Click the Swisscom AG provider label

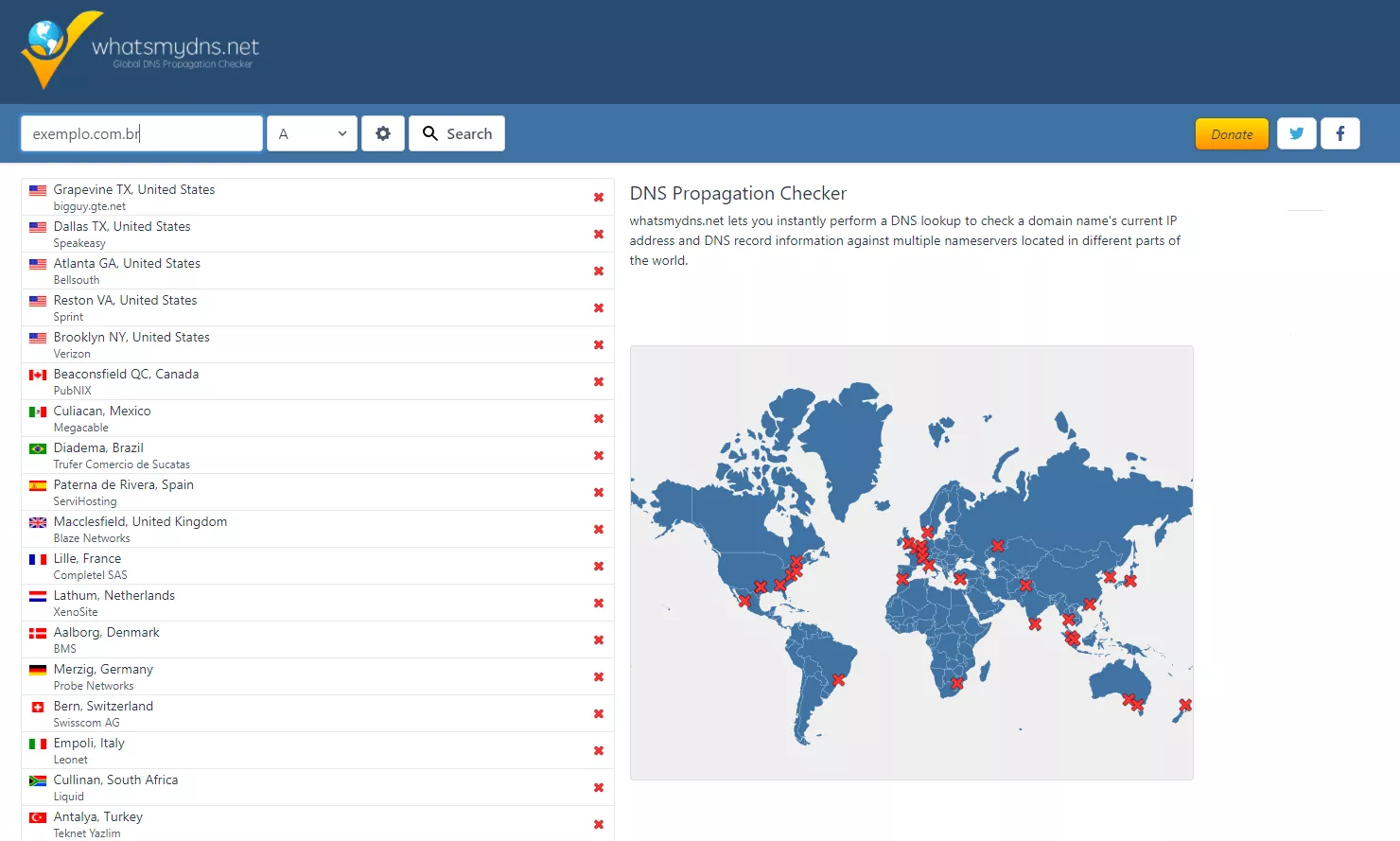coord(86,723)
